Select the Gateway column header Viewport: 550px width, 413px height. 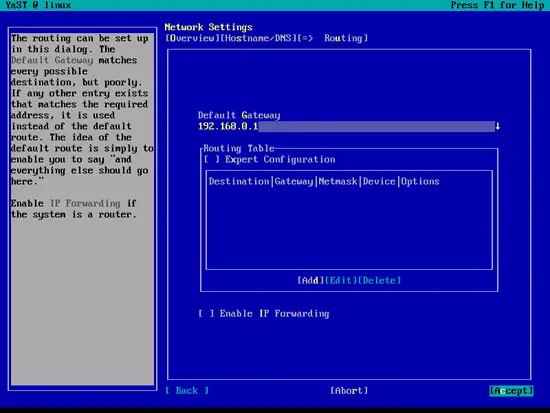click(294, 181)
